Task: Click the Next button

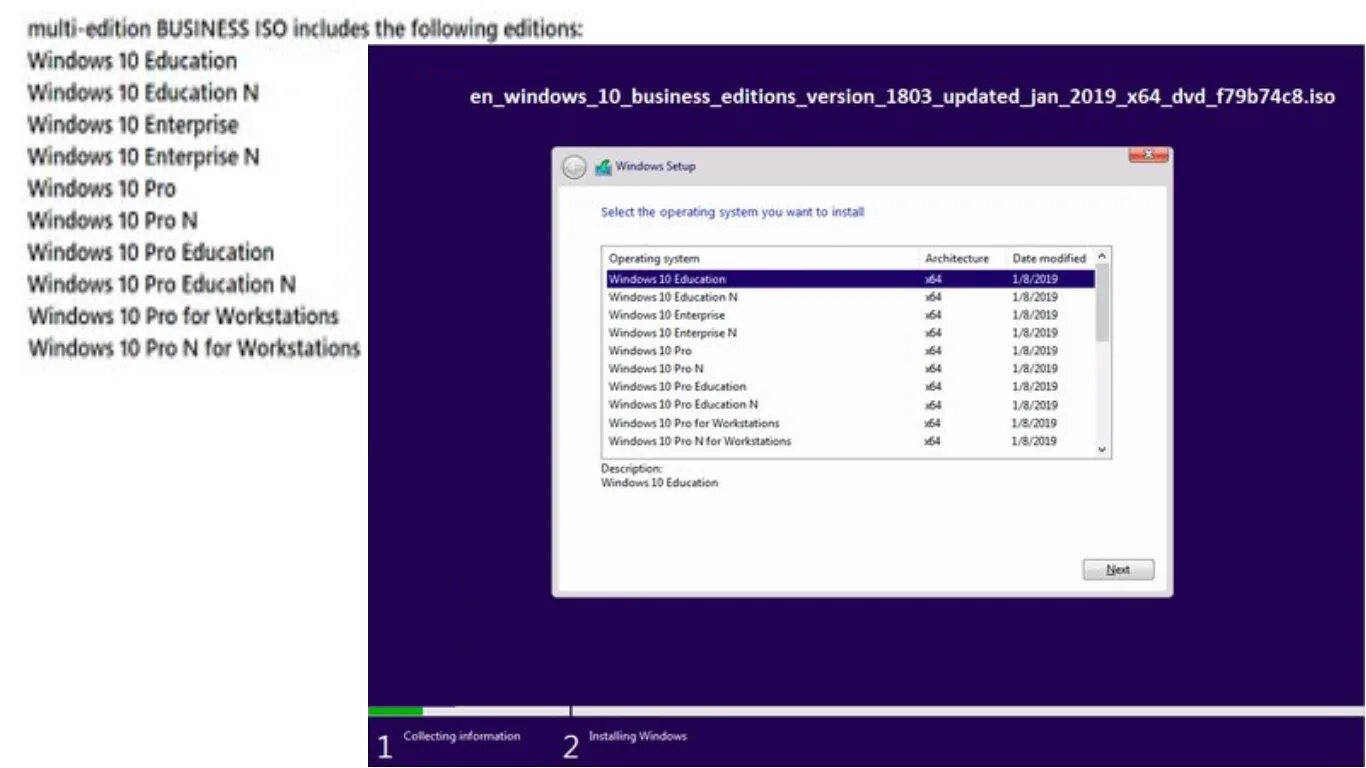Action: 1118,570
